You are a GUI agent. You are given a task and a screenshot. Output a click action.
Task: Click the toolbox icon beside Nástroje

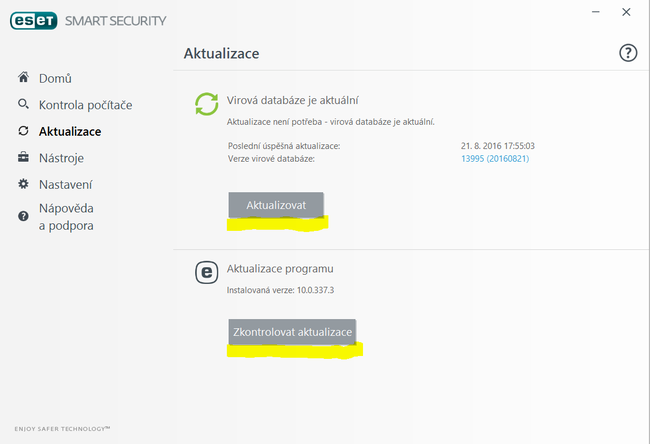tap(23, 157)
